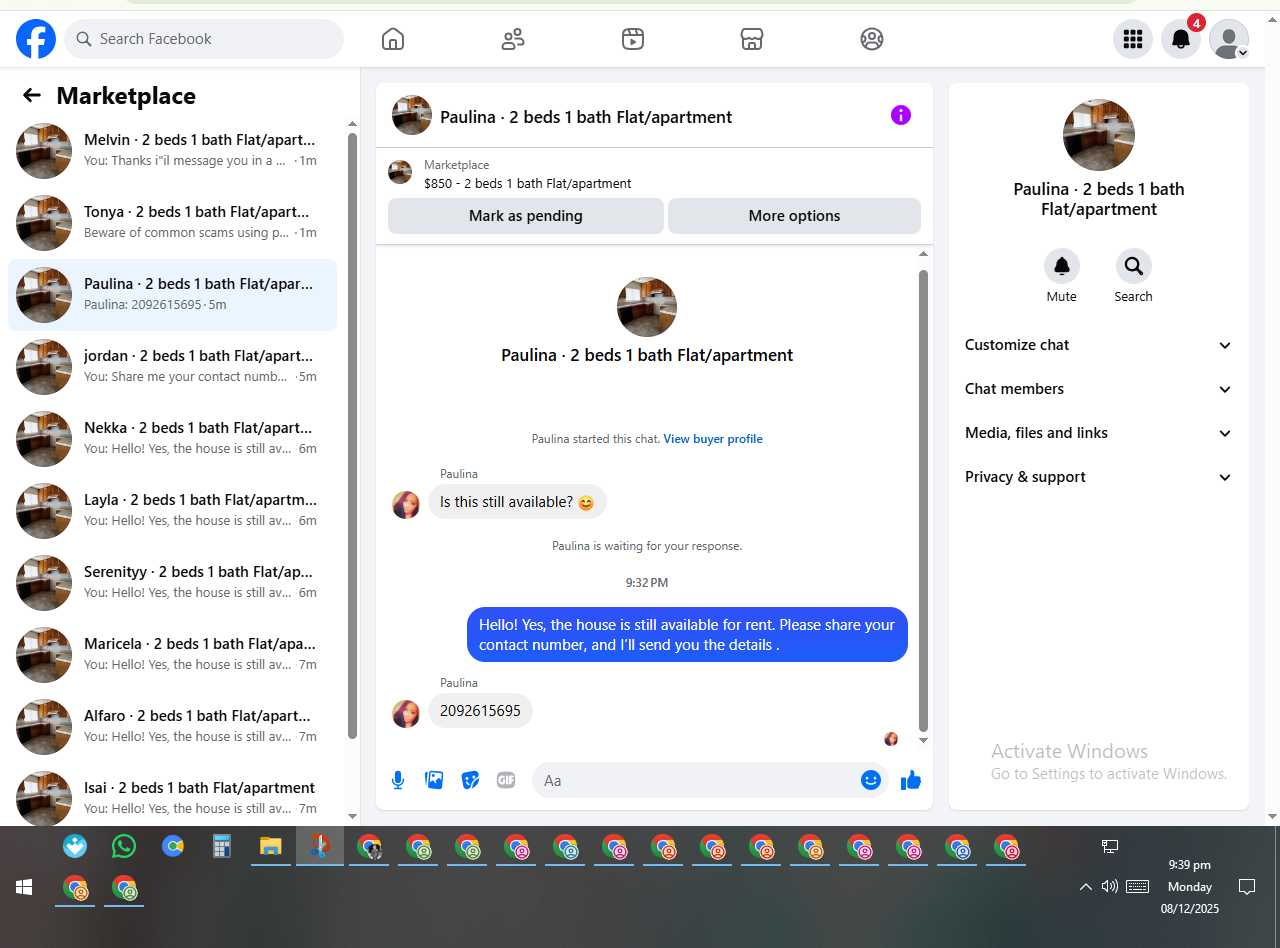
Task: Open the GIF picker
Action: [506, 780]
